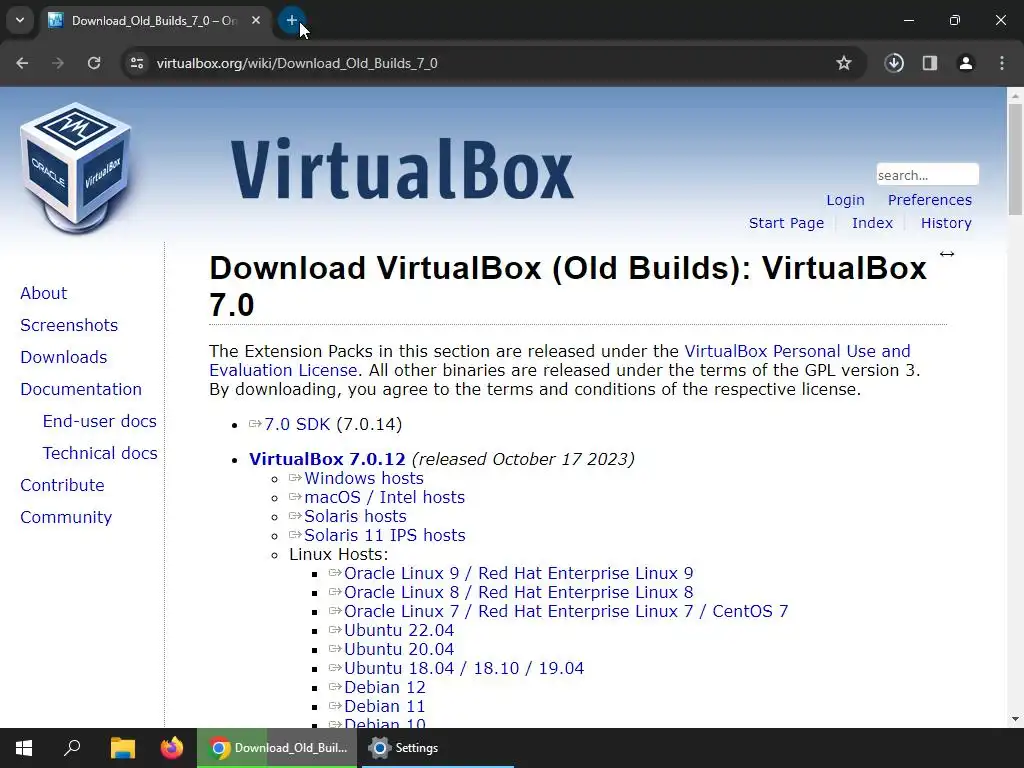
Task: Open the History link
Action: pos(946,223)
